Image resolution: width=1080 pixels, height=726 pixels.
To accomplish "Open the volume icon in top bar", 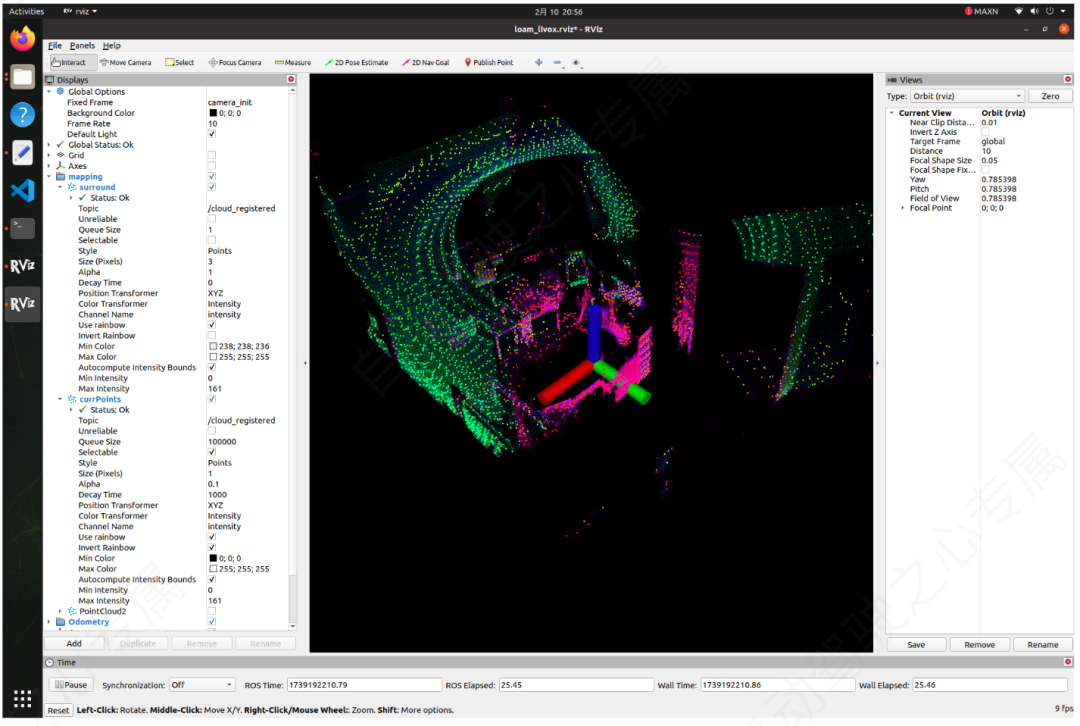I will [x=1034, y=11].
